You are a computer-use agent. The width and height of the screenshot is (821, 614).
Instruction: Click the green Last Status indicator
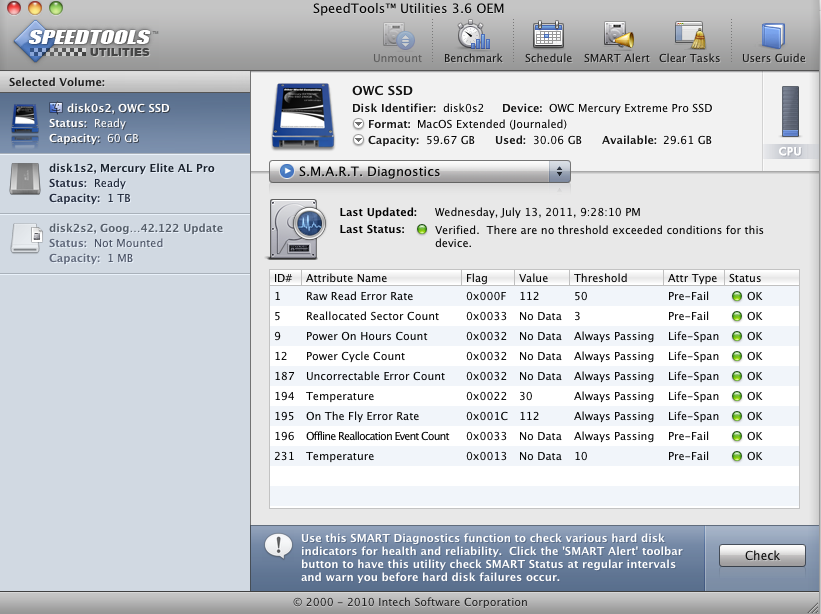coord(422,229)
